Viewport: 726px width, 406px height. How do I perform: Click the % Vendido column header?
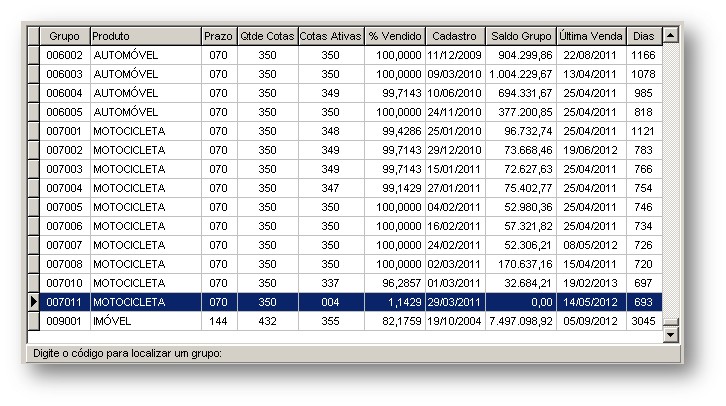[x=394, y=36]
